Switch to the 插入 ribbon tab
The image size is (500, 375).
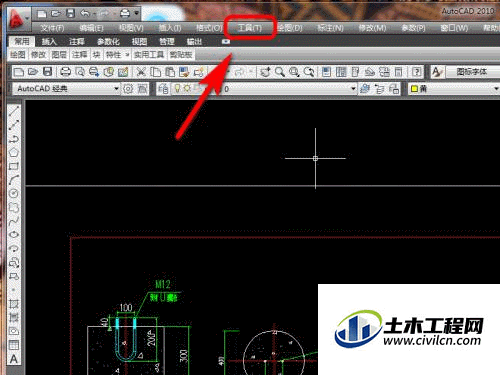pos(49,41)
